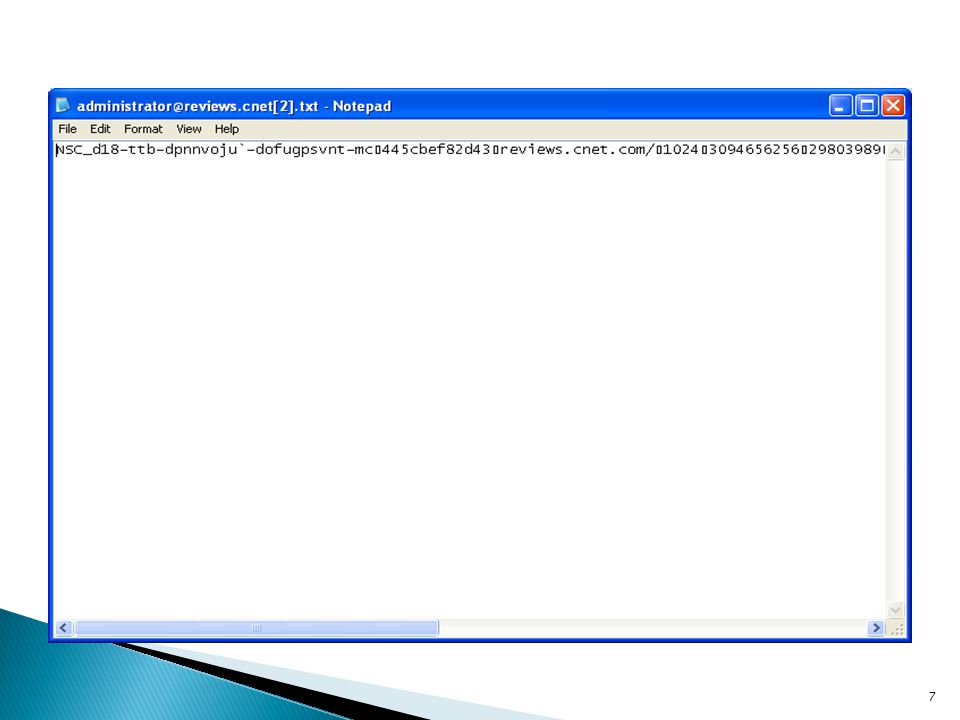
Task: Minimize the Notepad window
Action: coord(840,106)
